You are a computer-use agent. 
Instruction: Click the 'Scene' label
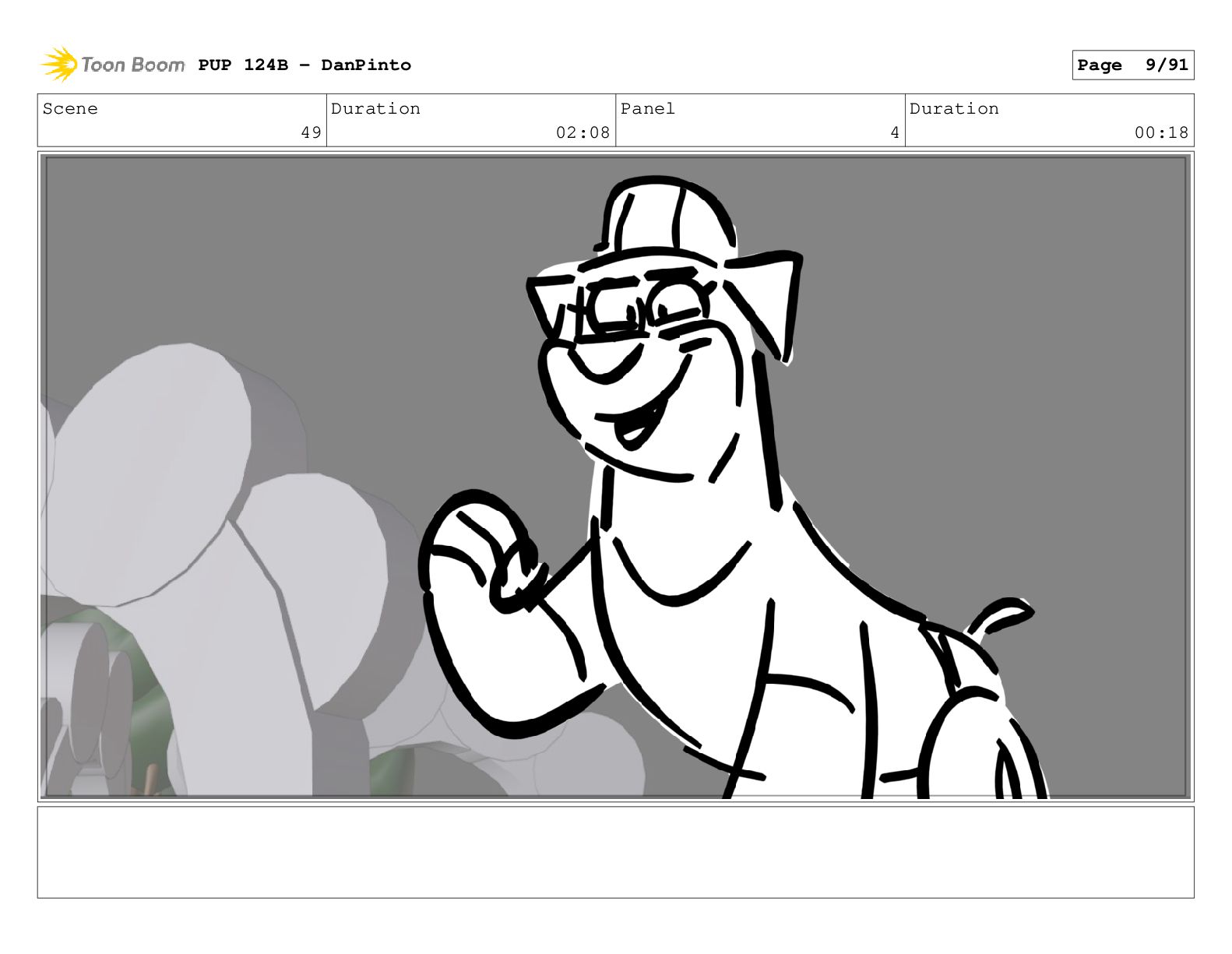point(70,108)
